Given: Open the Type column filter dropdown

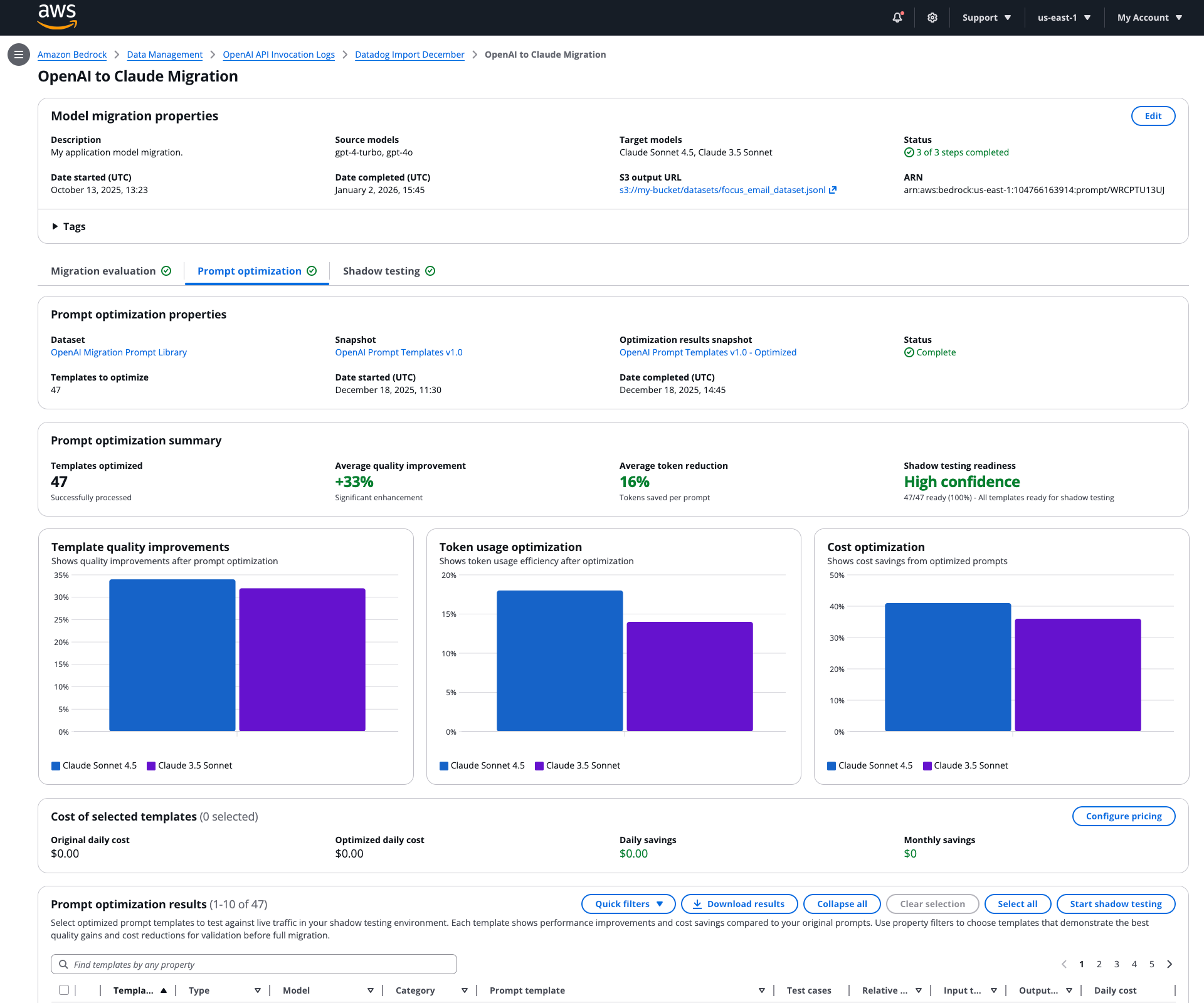Looking at the screenshot, I should (x=258, y=990).
